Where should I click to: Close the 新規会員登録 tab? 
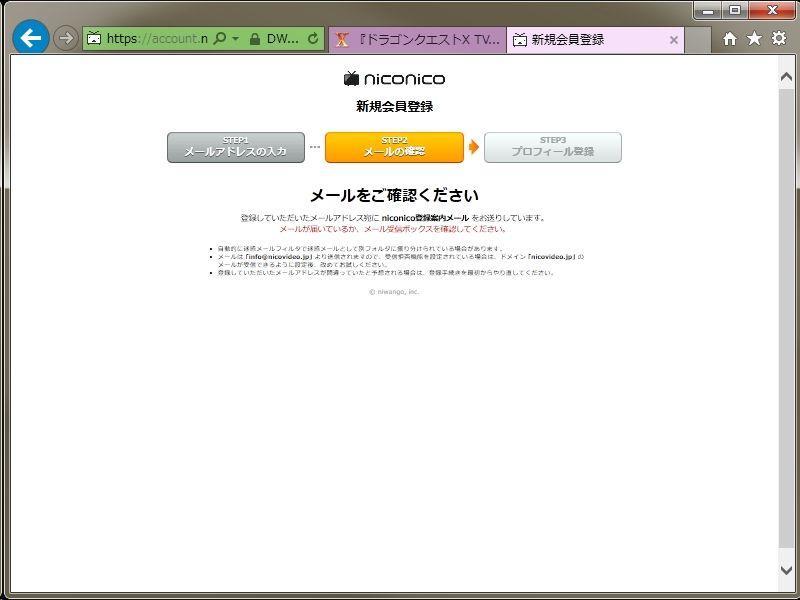pyautogui.click(x=673, y=40)
